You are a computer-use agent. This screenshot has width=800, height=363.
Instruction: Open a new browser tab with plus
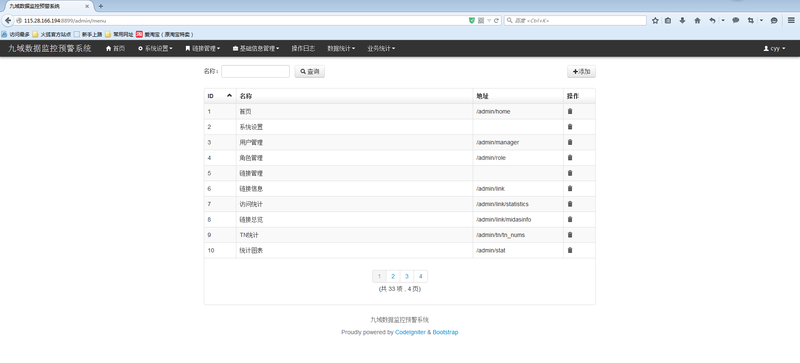(x=101, y=6)
